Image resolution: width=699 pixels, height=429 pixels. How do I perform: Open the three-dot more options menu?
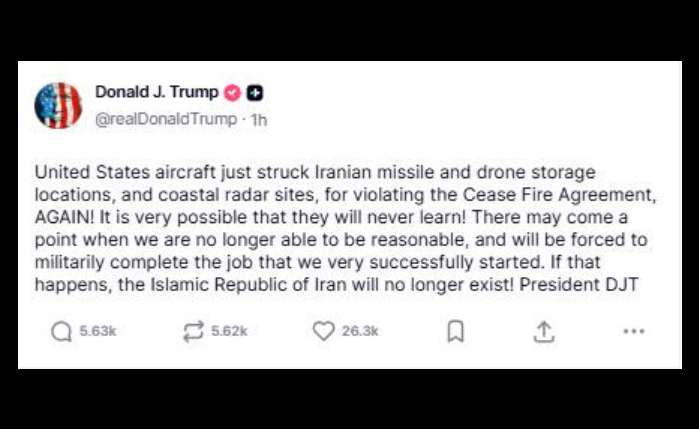pos(634,331)
